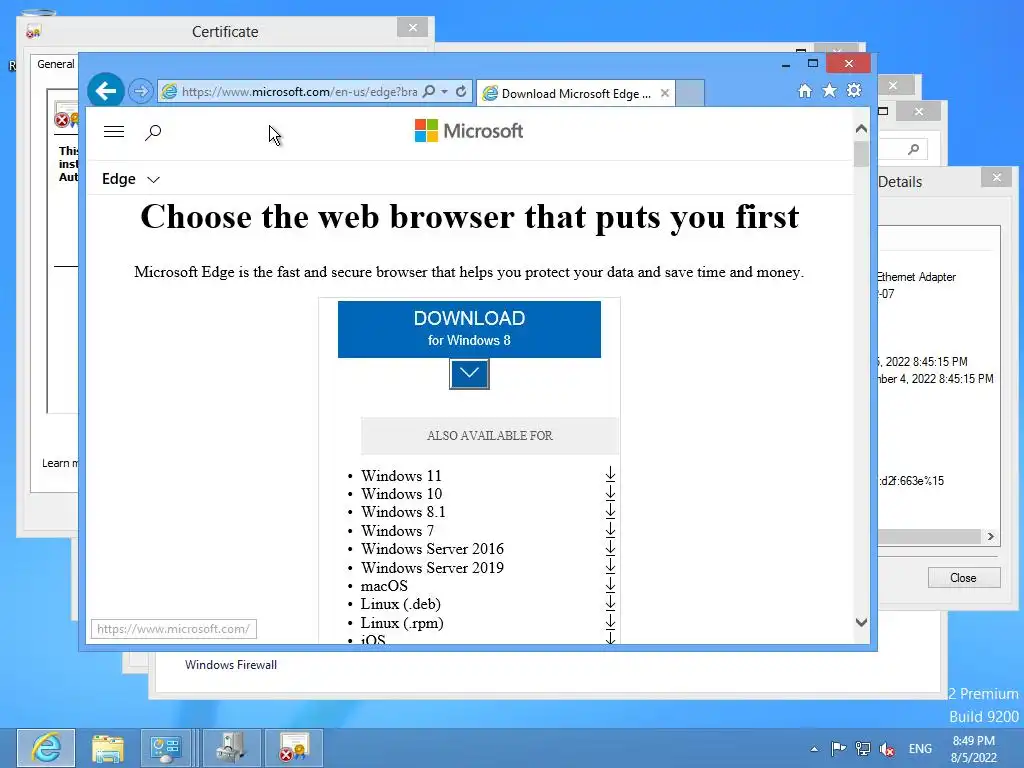Click the search icon in background window

[x=914, y=150]
